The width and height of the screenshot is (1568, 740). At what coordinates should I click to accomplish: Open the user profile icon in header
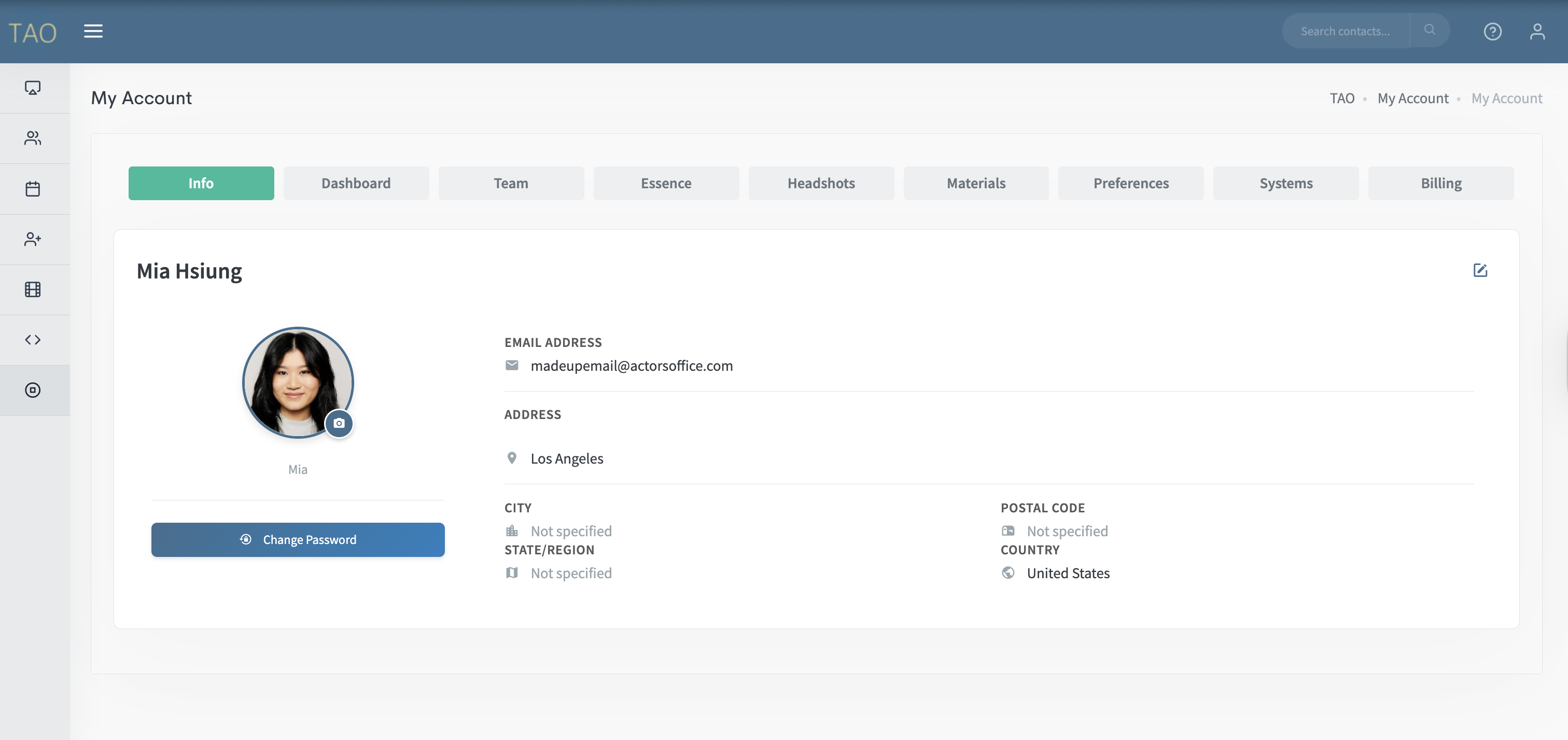(x=1537, y=31)
